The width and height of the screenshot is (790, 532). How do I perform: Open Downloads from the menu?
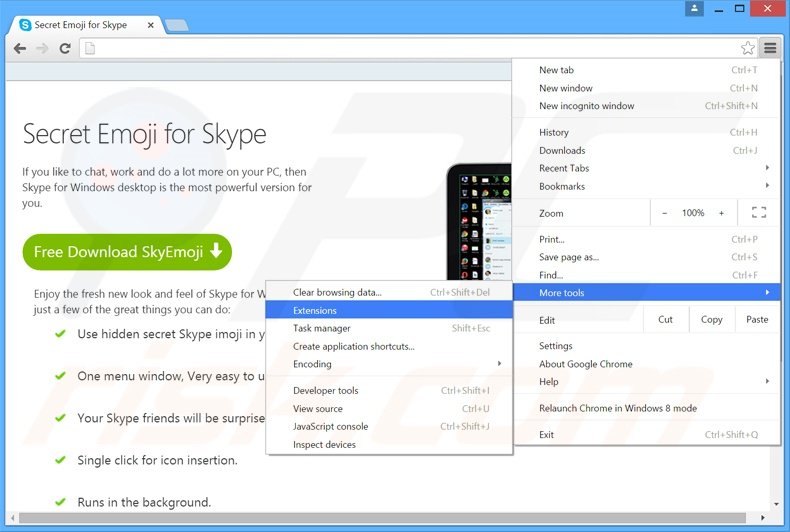(x=647, y=151)
